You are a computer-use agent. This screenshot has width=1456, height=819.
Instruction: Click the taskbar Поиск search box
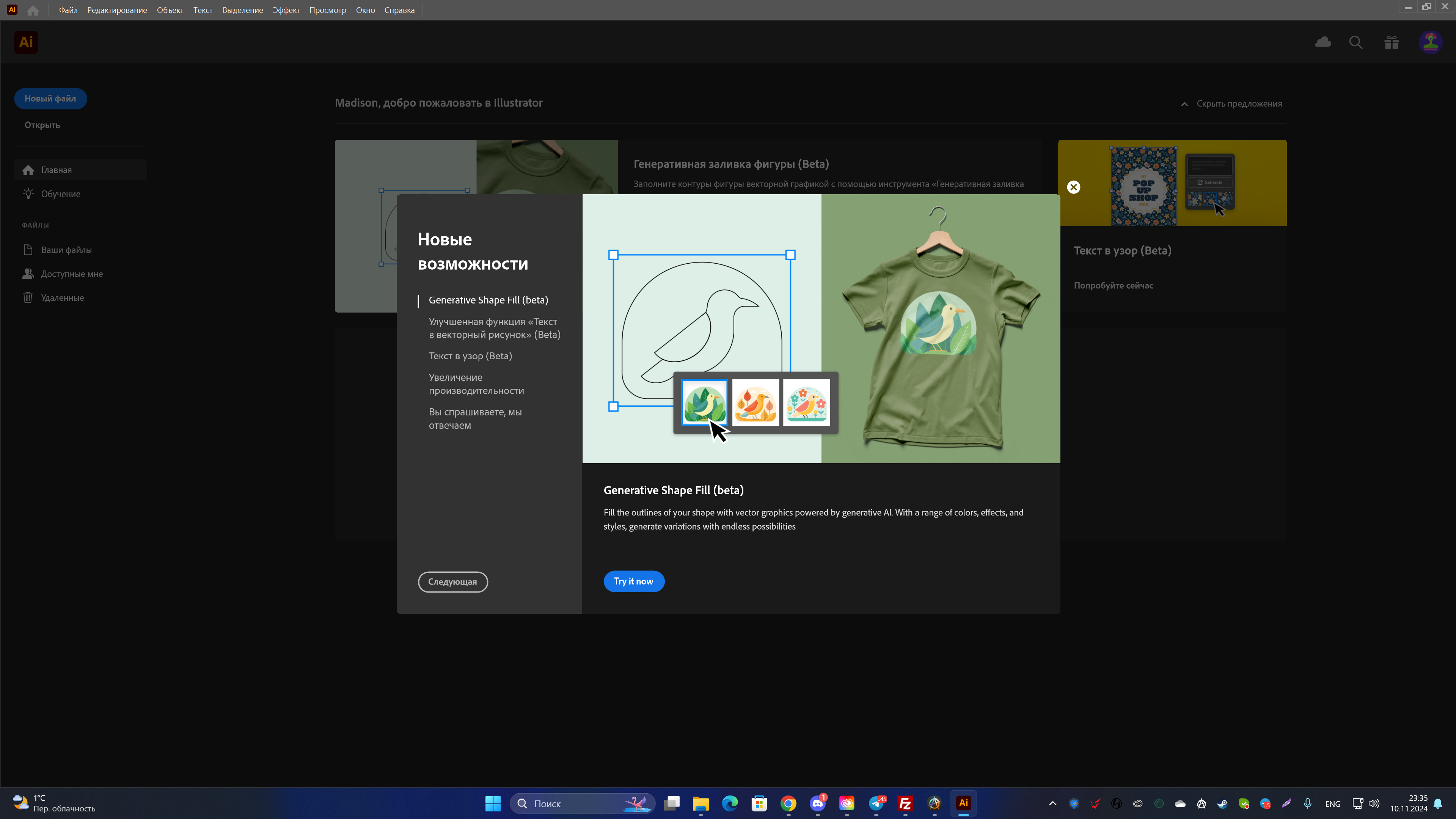point(582,803)
